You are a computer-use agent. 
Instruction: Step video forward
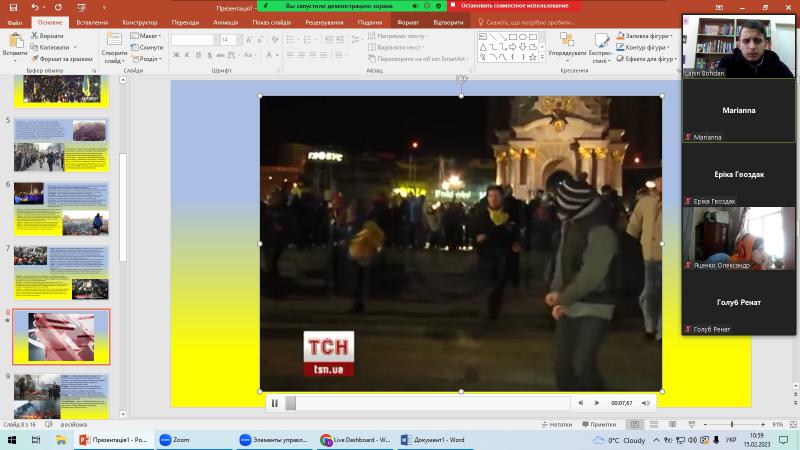pyautogui.click(x=596, y=403)
